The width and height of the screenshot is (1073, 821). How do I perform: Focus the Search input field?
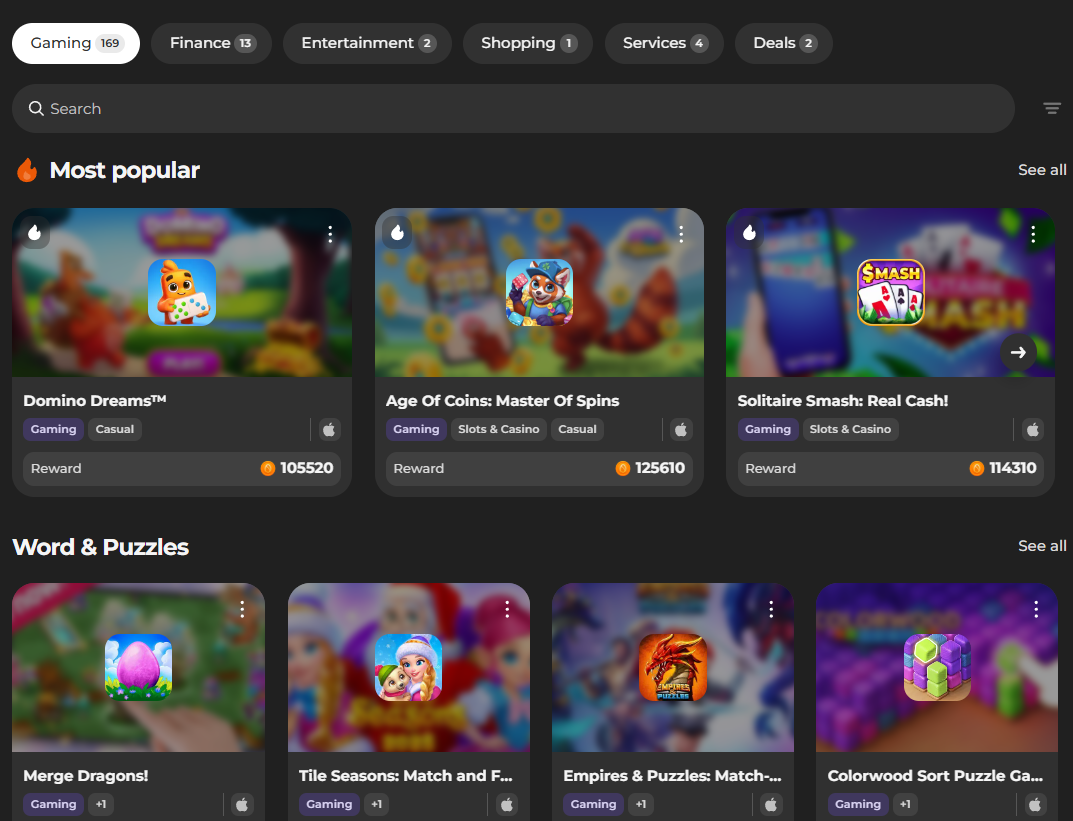pos(513,108)
